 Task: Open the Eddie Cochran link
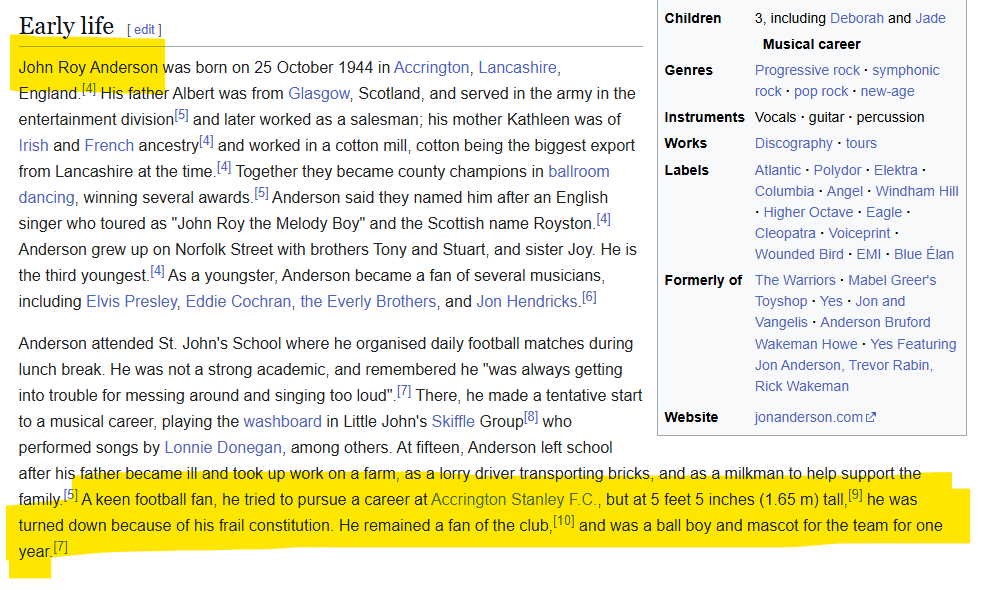[x=238, y=302]
